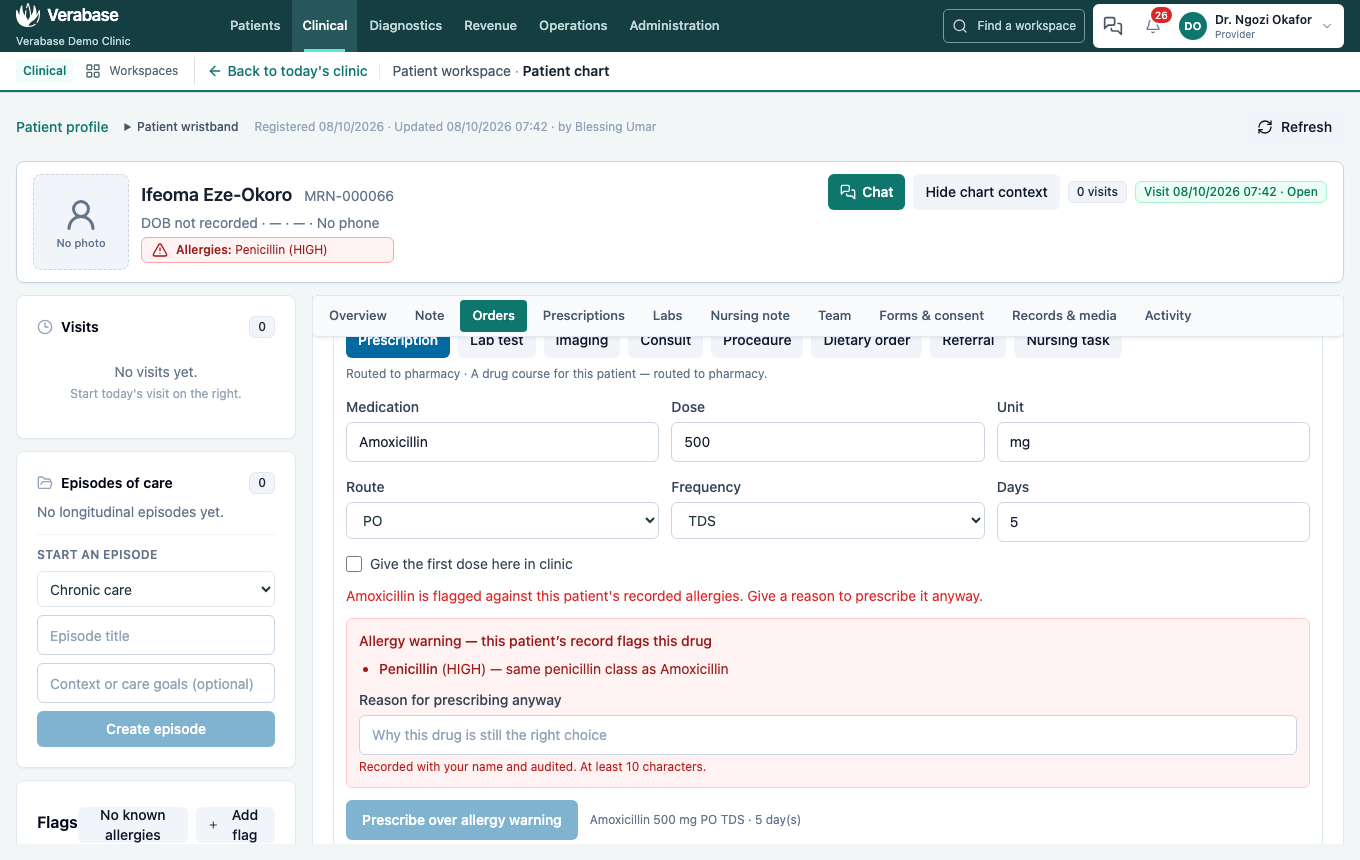Open the Team tab
The height and width of the screenshot is (860, 1360).
pyautogui.click(x=834, y=315)
